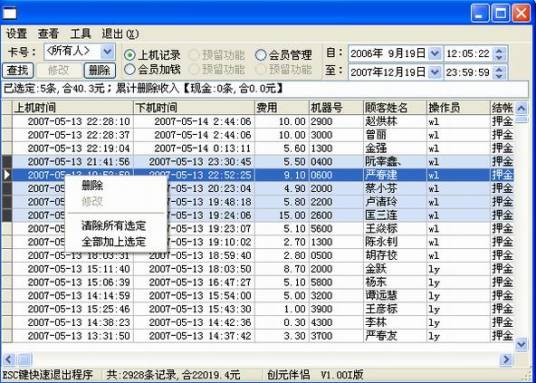Click the current-row arrow marker of 严春建's row
Viewport: 536px width, 383px height.
pos(6,175)
